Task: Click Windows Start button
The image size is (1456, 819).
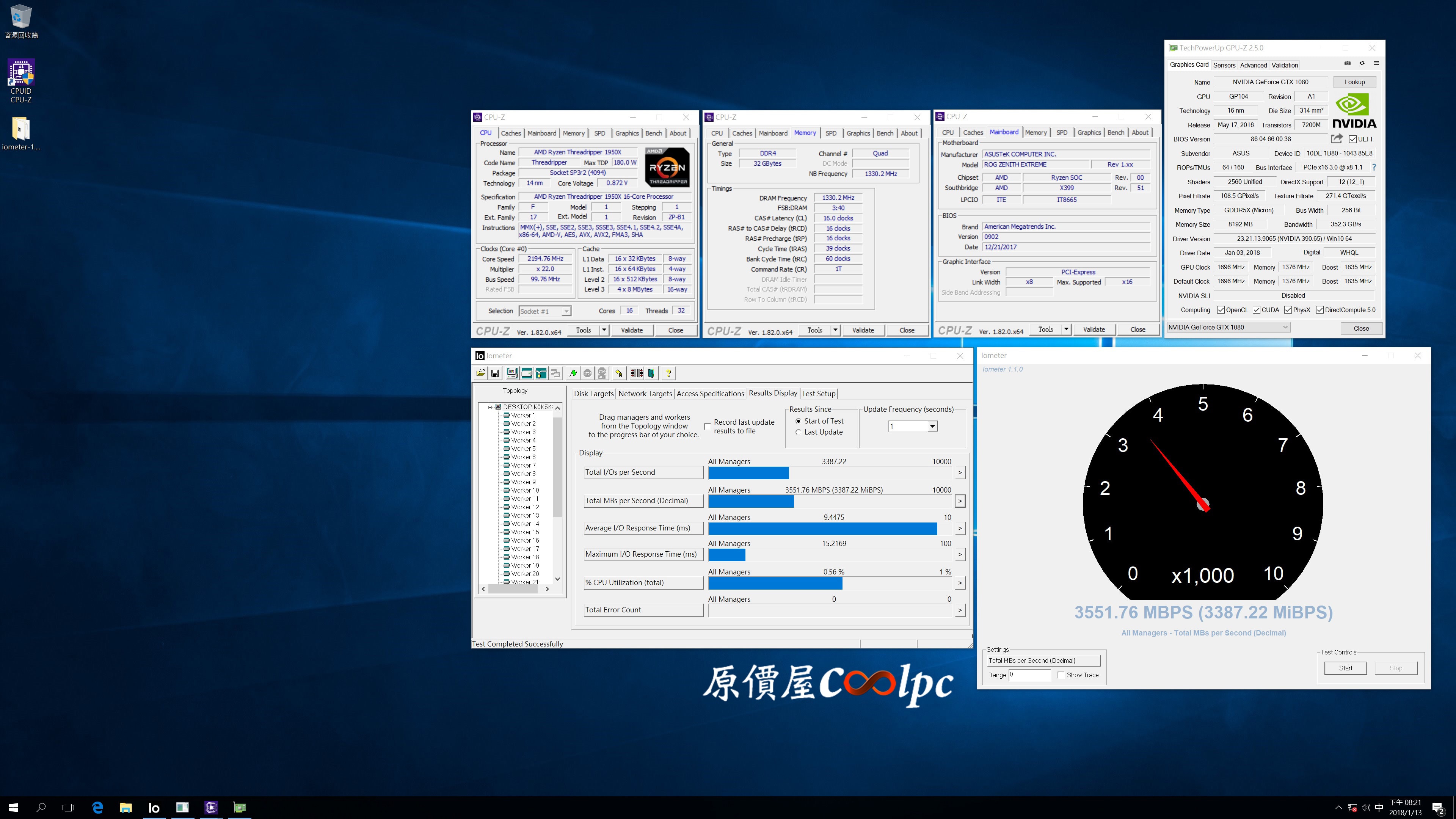Action: (14, 807)
